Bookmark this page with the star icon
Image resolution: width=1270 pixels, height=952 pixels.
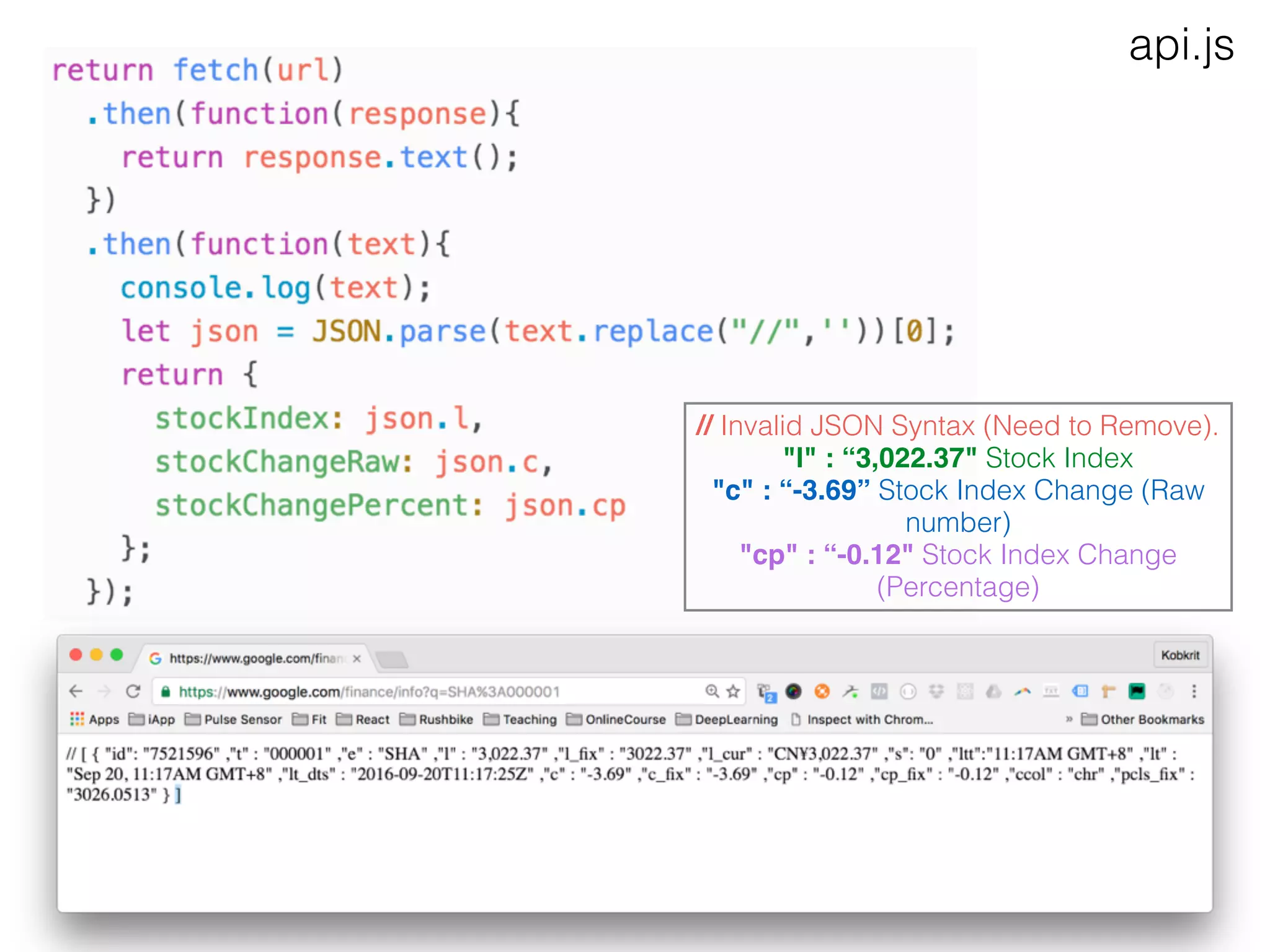click(733, 691)
